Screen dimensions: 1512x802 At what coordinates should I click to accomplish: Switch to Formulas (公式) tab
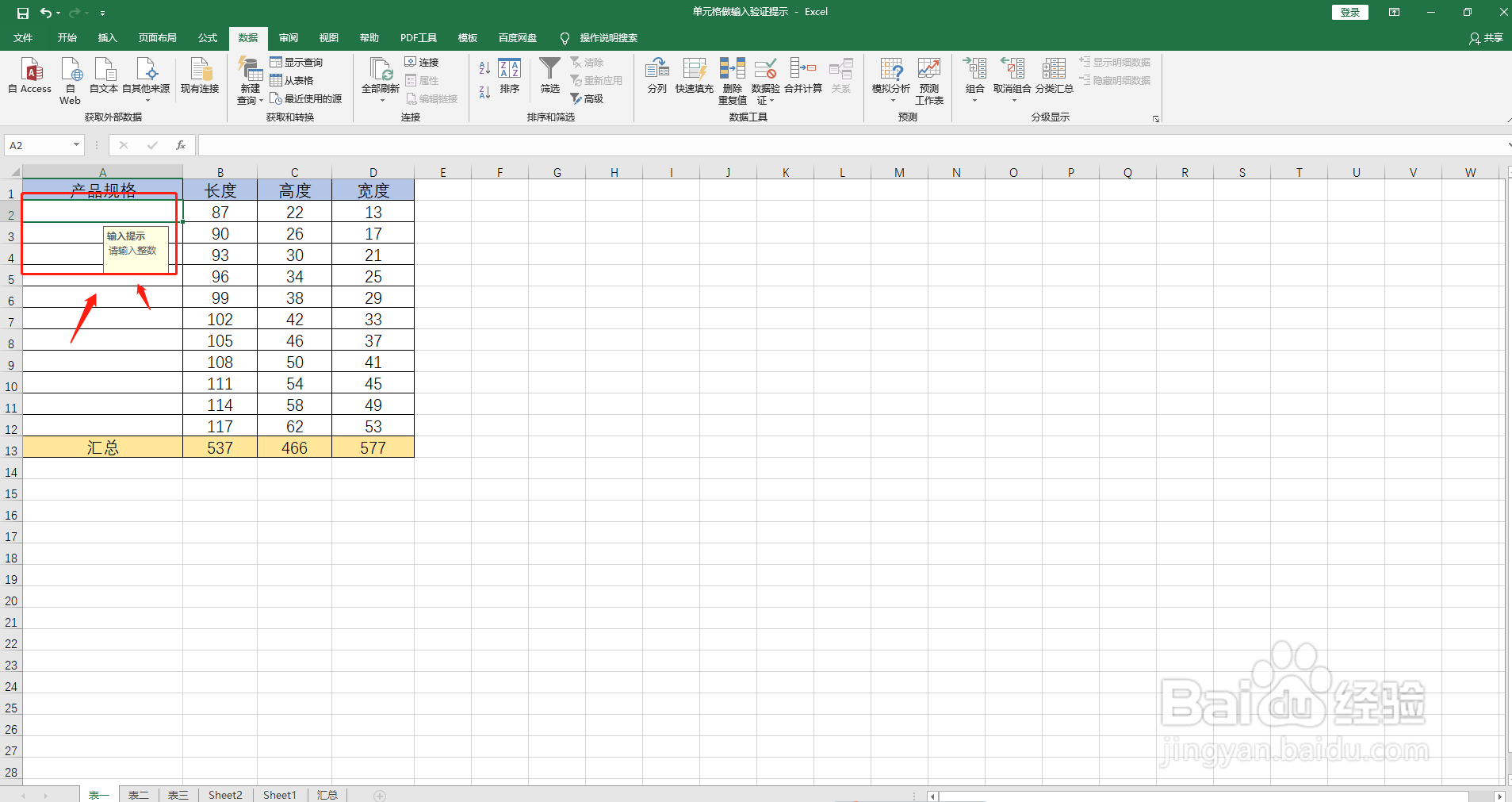click(x=208, y=38)
